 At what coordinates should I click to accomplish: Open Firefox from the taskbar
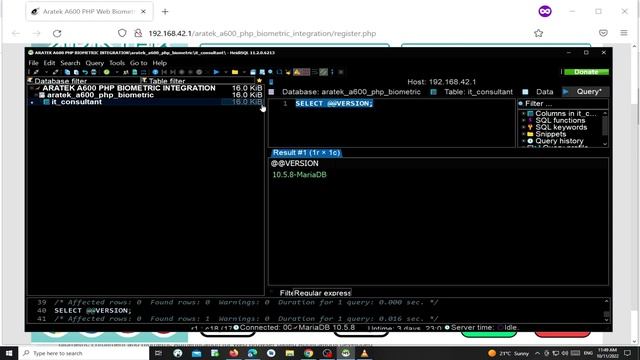click(233, 353)
